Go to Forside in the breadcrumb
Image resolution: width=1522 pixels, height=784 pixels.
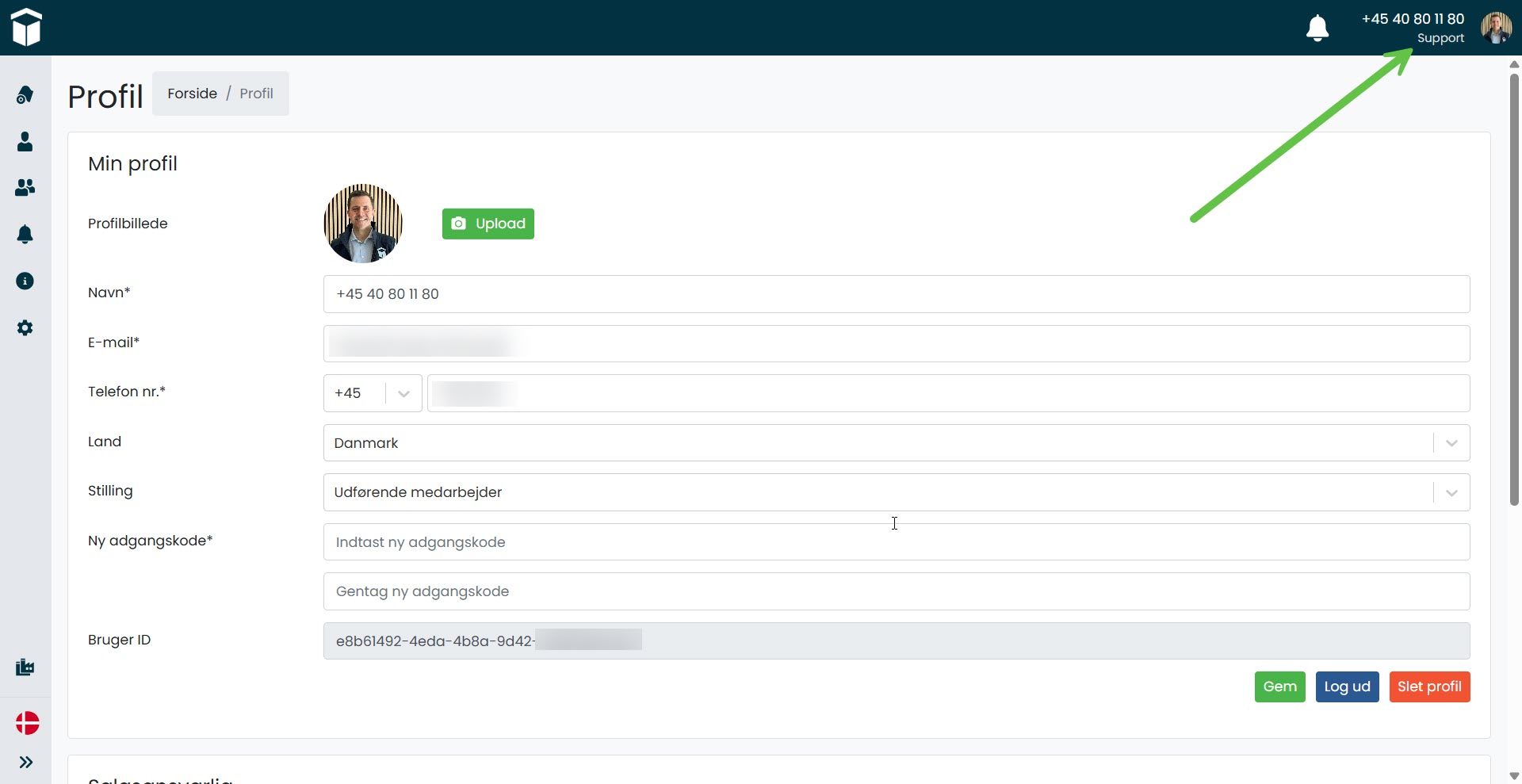coord(192,94)
